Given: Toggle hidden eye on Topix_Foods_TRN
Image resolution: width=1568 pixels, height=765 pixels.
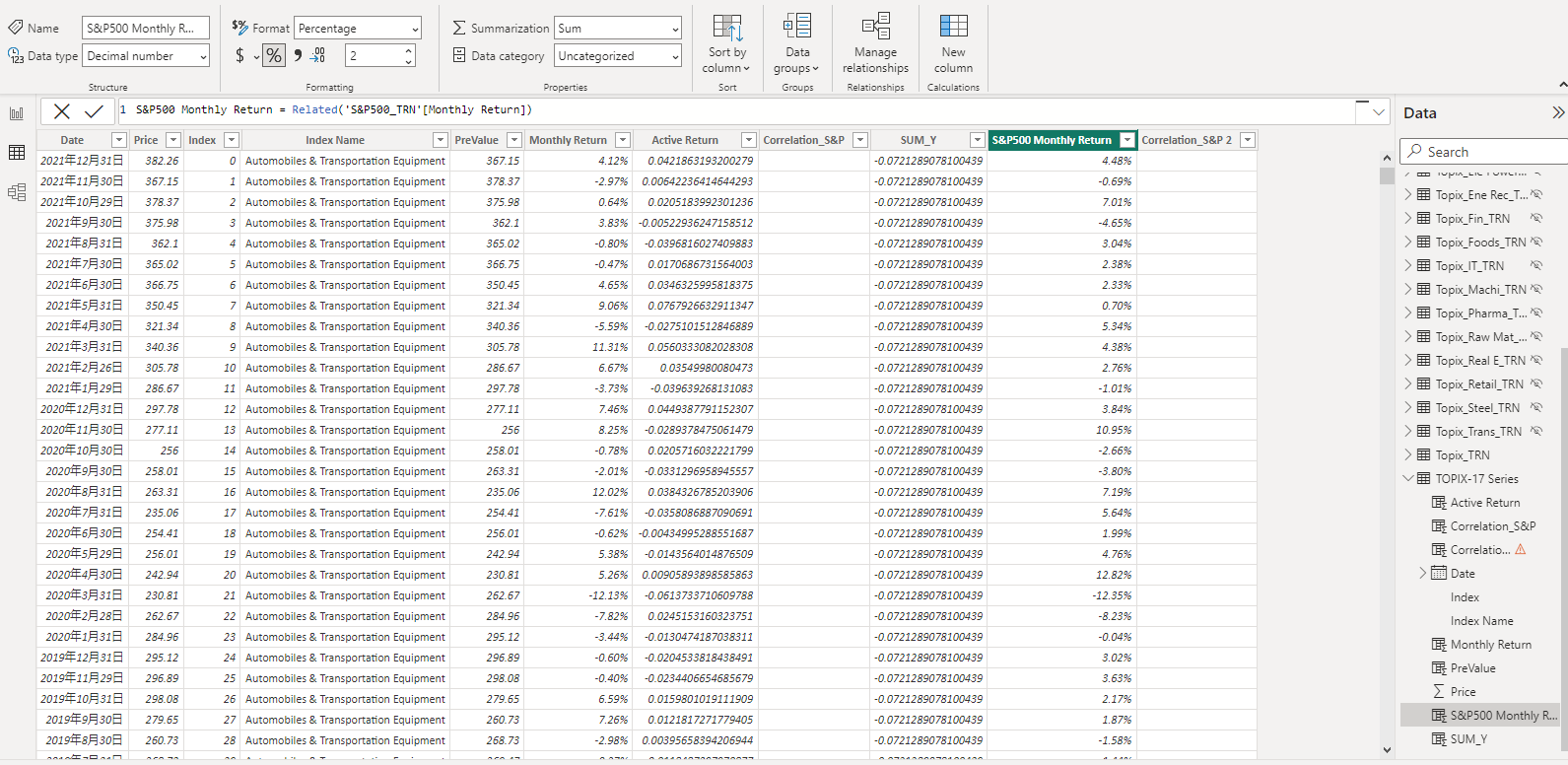Looking at the screenshot, I should click(1535, 243).
